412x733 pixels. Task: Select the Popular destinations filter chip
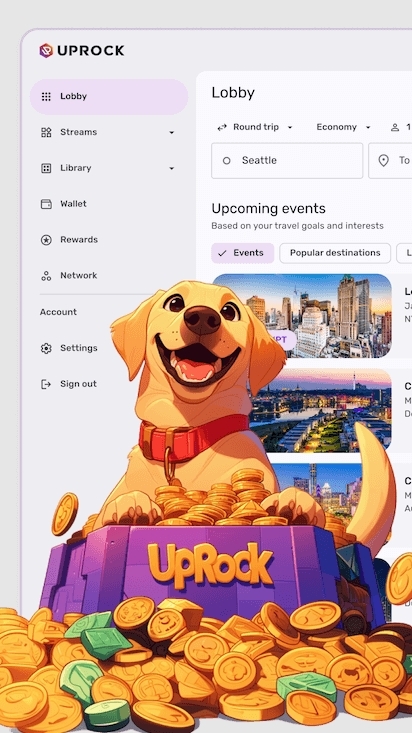coord(335,253)
